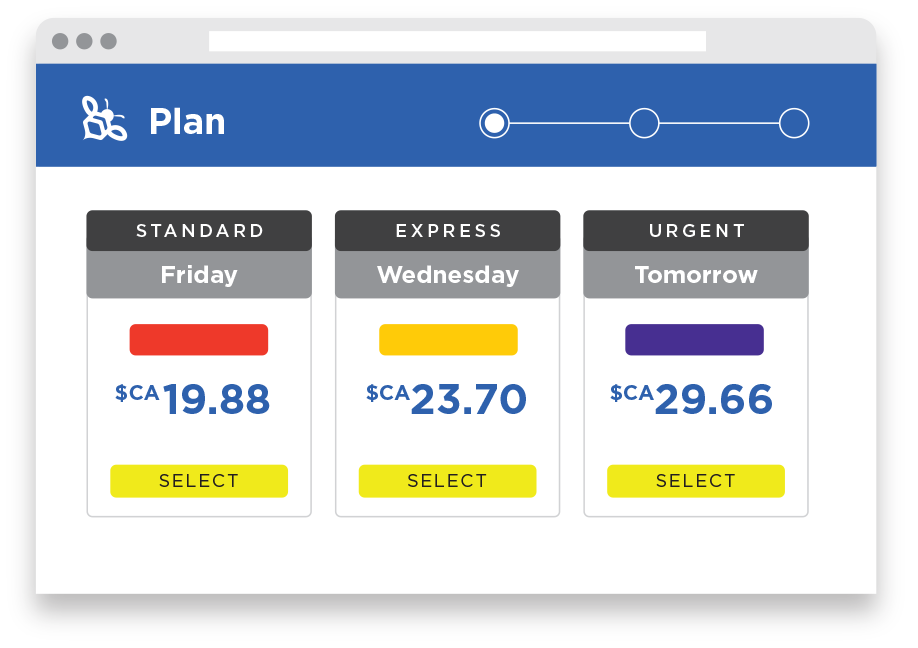Click the $CA 19.88 price
The height and width of the screenshot is (648, 918).
193,400
